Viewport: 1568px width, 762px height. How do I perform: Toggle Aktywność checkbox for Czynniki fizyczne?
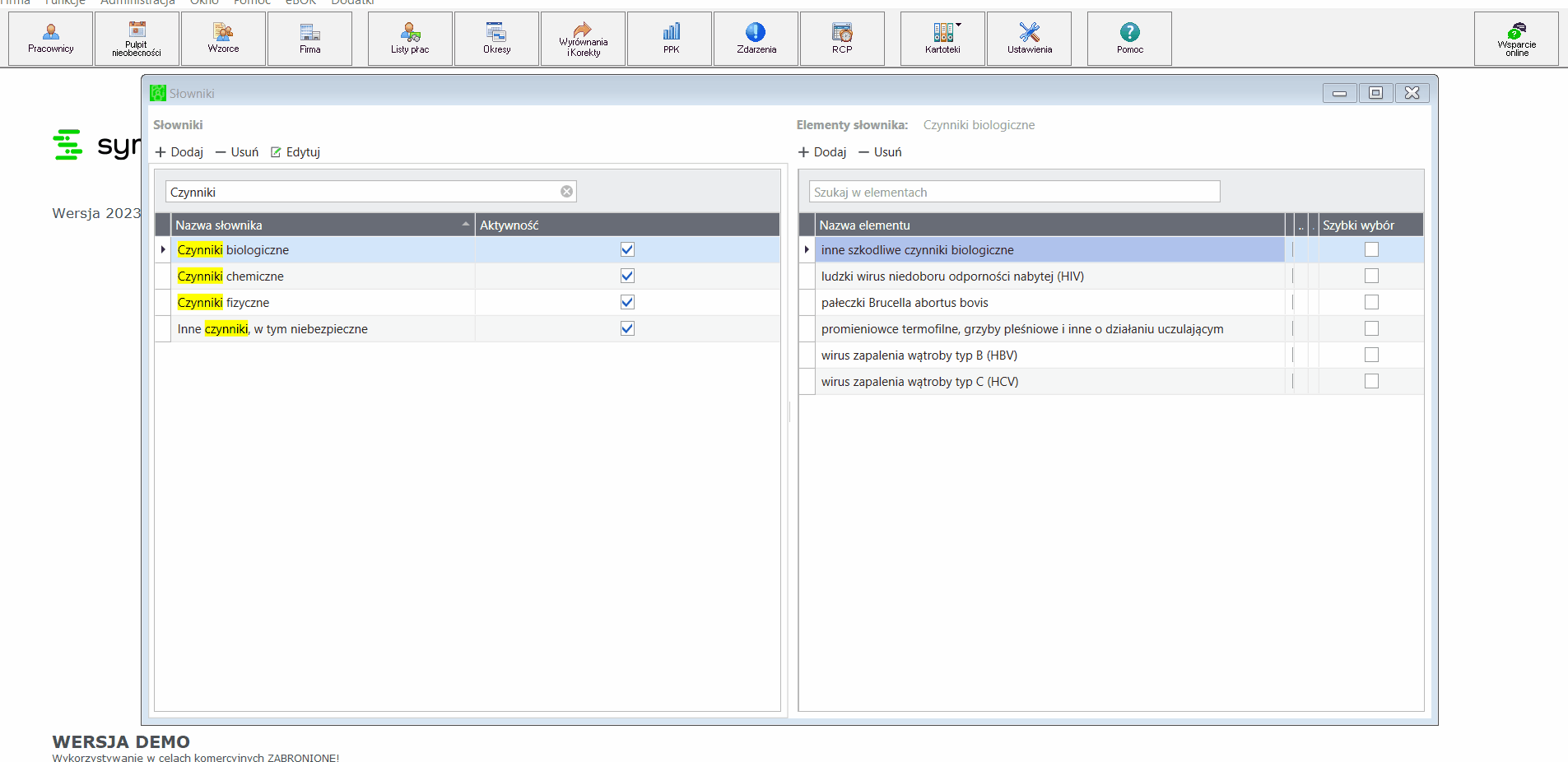pyautogui.click(x=627, y=302)
